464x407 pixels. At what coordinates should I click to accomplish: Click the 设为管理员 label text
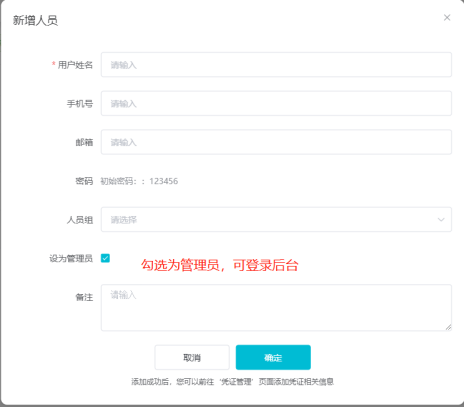tap(71, 258)
